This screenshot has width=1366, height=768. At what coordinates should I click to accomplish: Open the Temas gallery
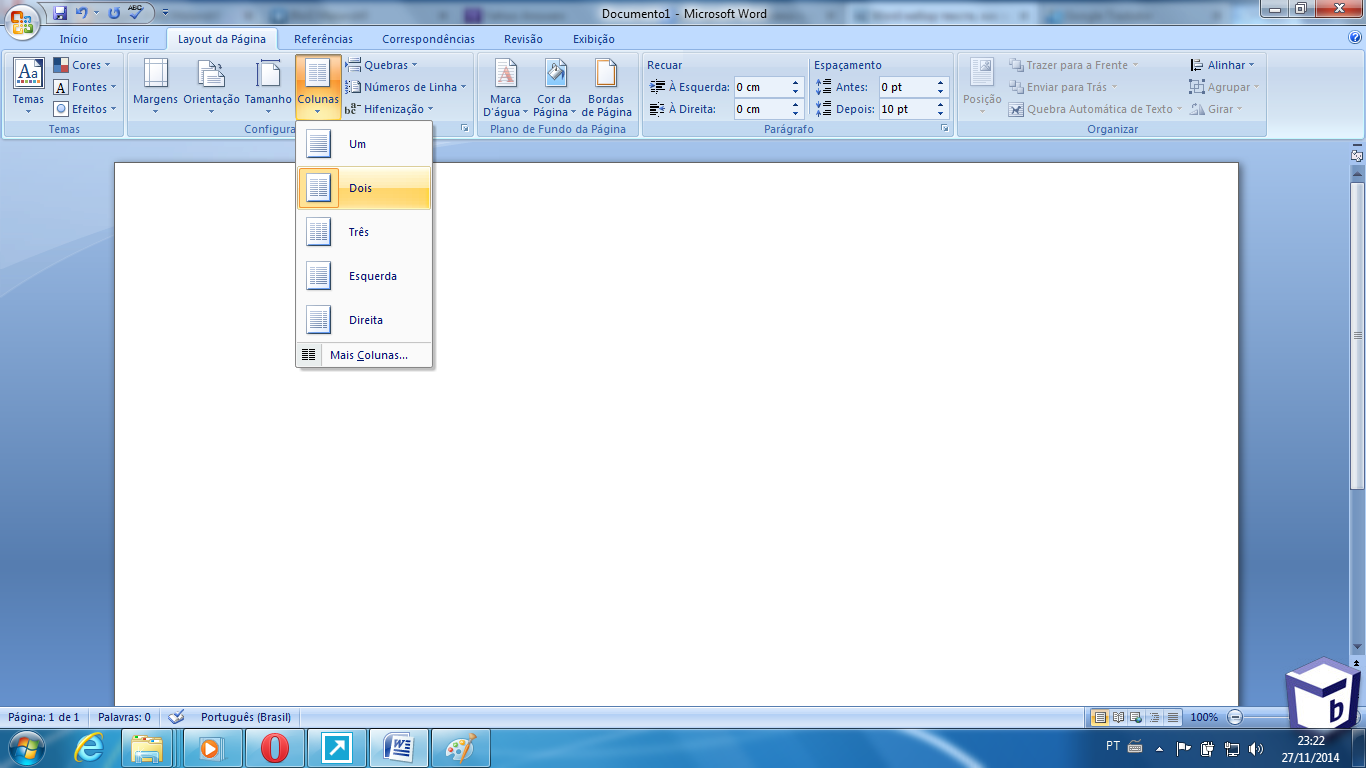(x=28, y=87)
